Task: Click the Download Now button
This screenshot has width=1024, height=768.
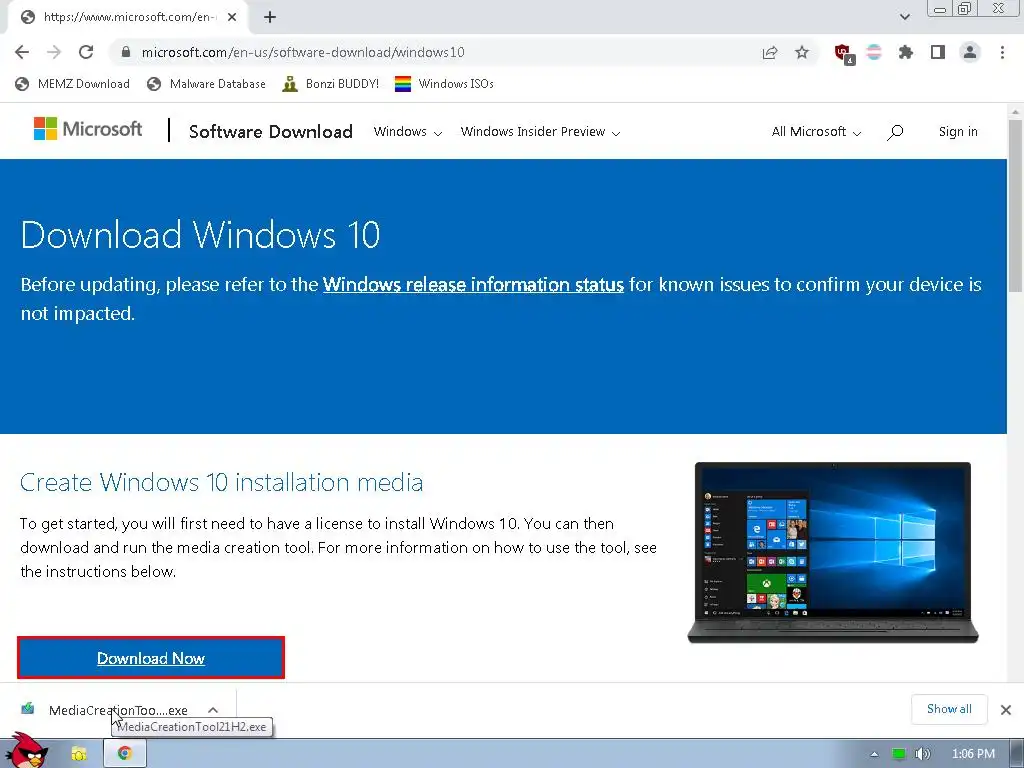Action: tap(151, 658)
